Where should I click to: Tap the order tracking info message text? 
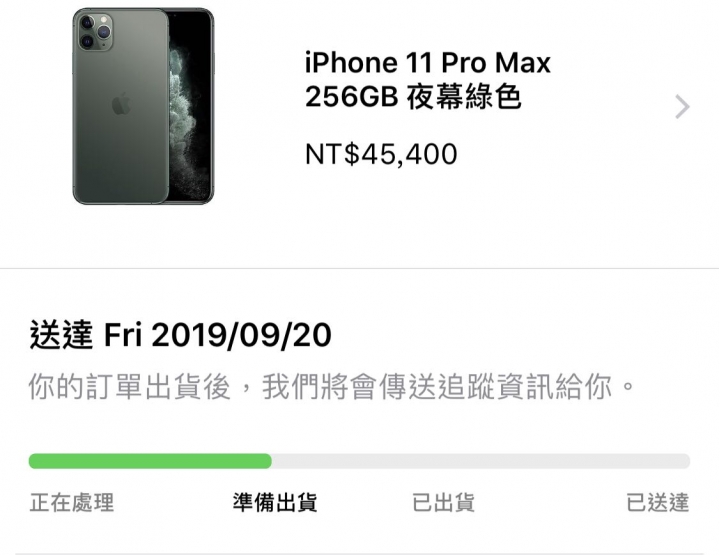[x=332, y=387]
